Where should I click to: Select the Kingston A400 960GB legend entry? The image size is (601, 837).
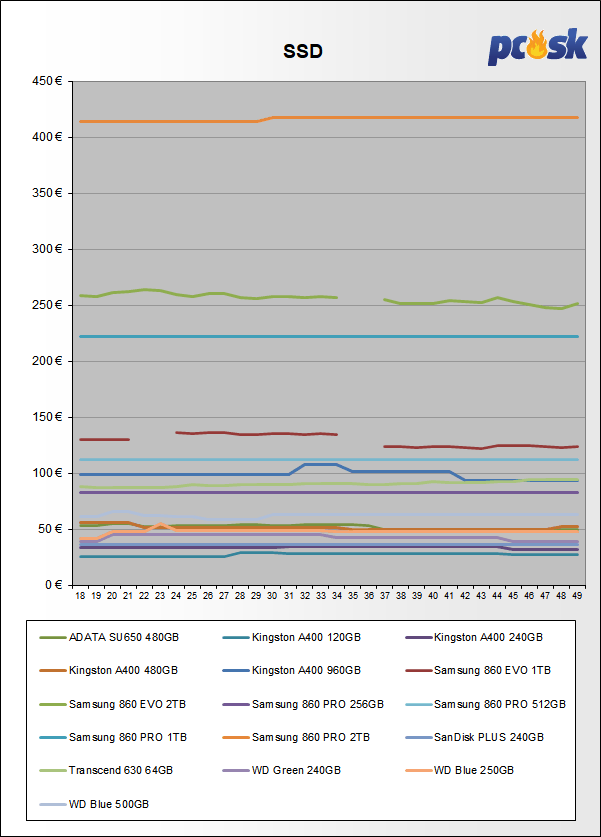tap(292, 670)
